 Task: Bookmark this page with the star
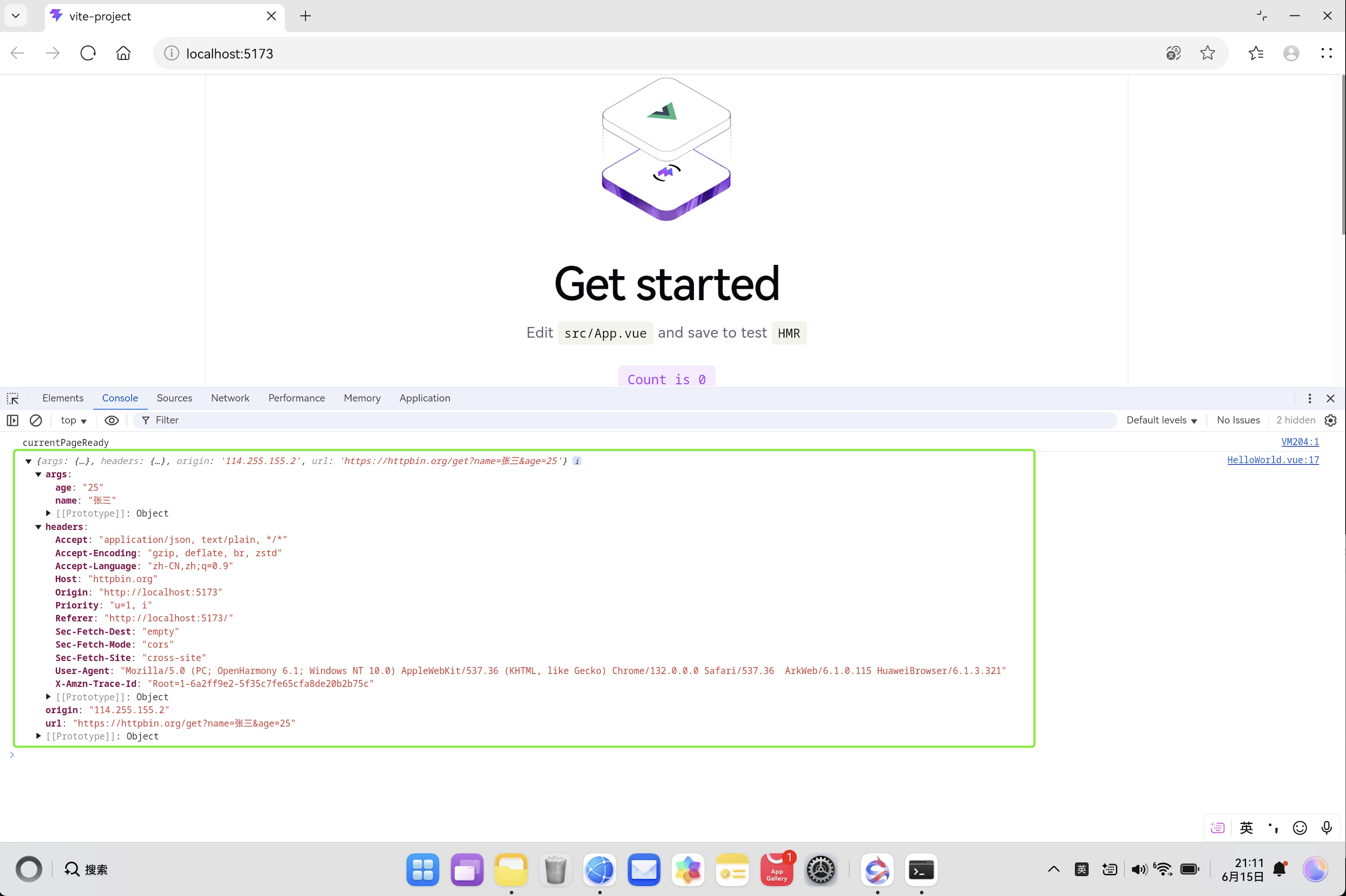click(1208, 53)
